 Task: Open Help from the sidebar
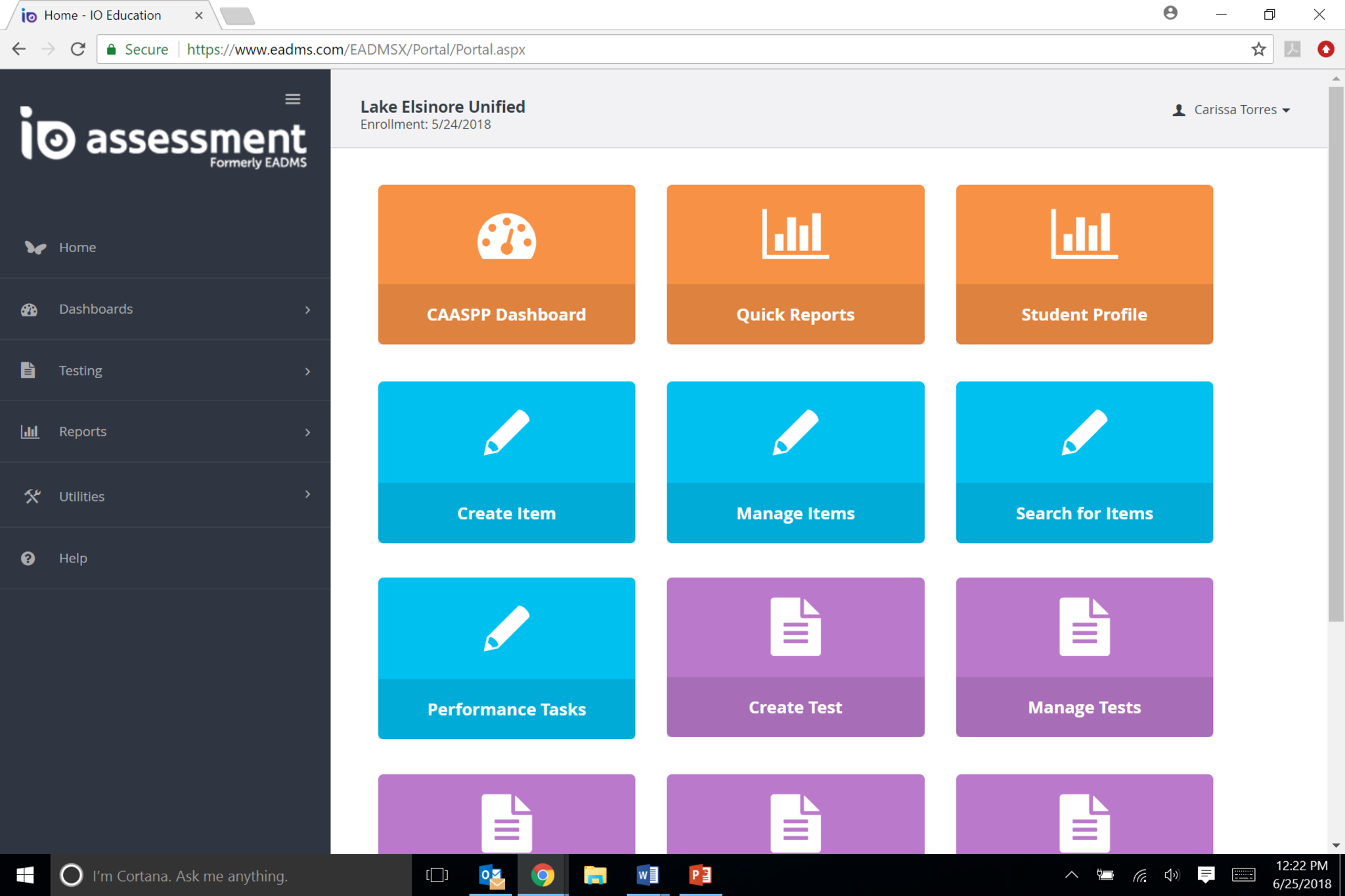point(73,558)
